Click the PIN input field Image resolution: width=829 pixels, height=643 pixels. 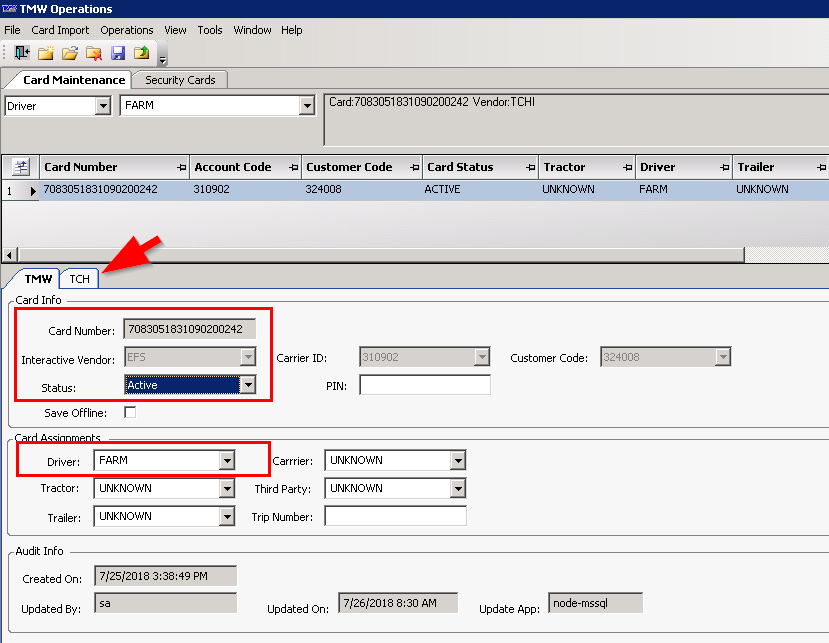[x=425, y=385]
